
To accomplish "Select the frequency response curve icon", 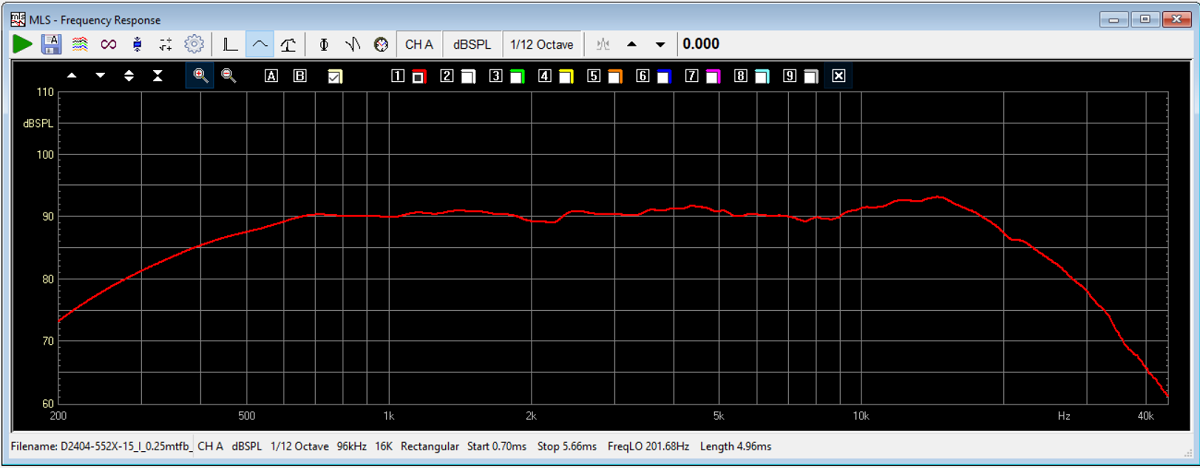I will (260, 44).
